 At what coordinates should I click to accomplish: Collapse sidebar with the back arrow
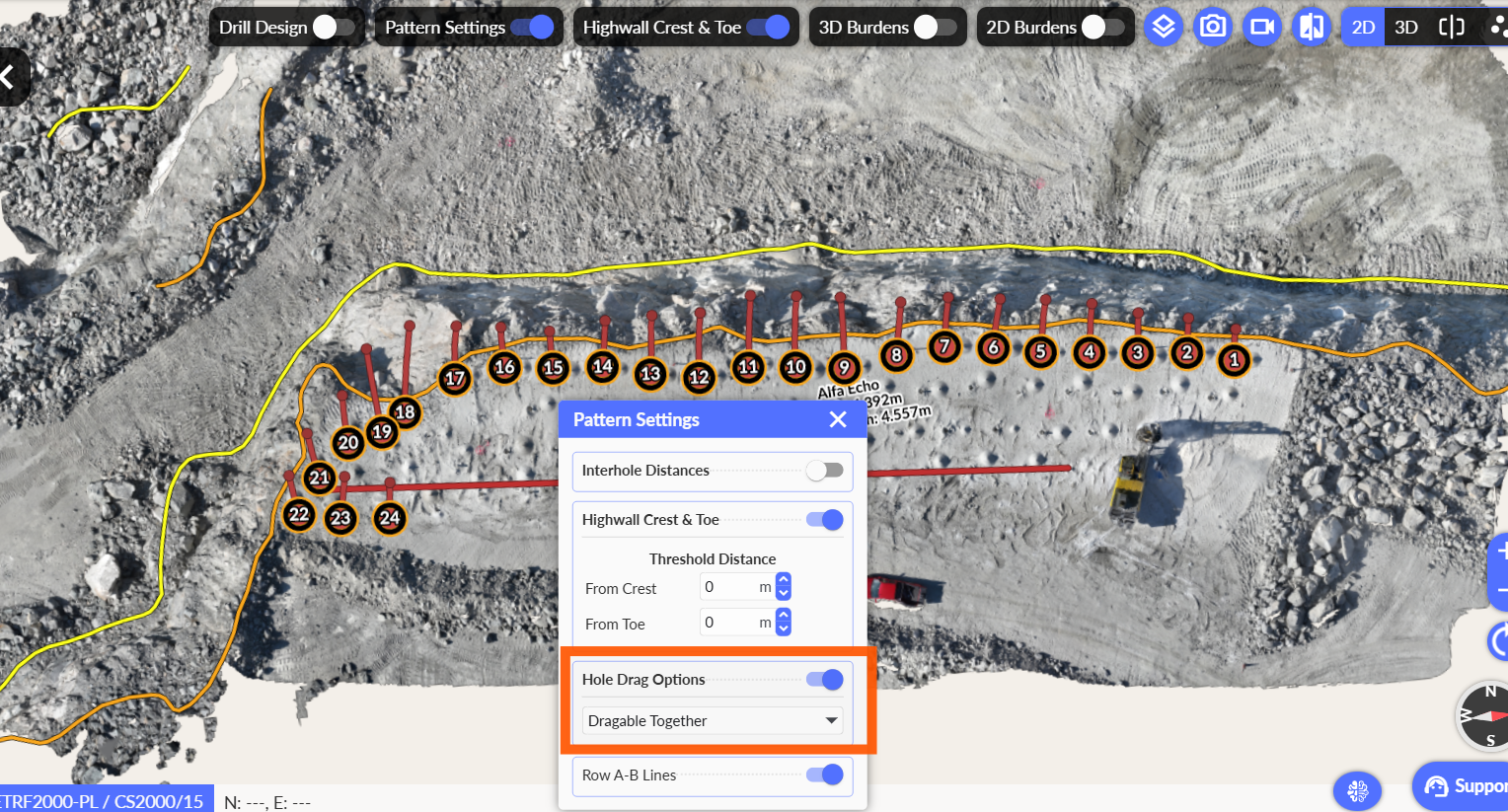[10, 77]
